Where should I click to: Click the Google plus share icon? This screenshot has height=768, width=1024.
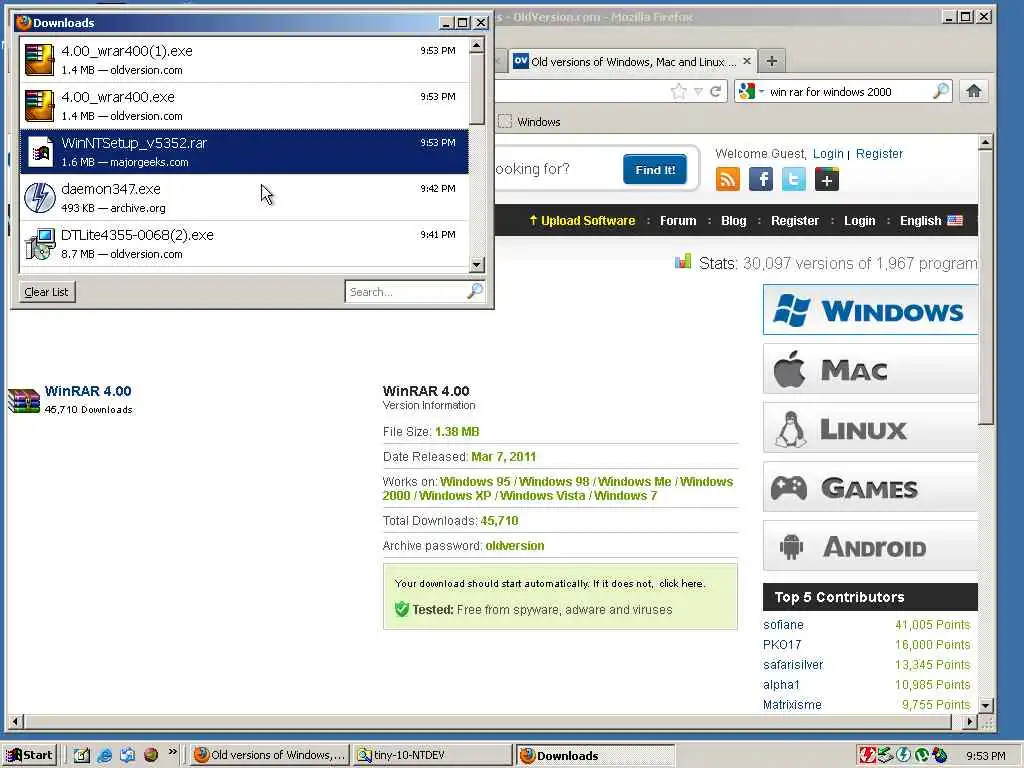click(827, 179)
